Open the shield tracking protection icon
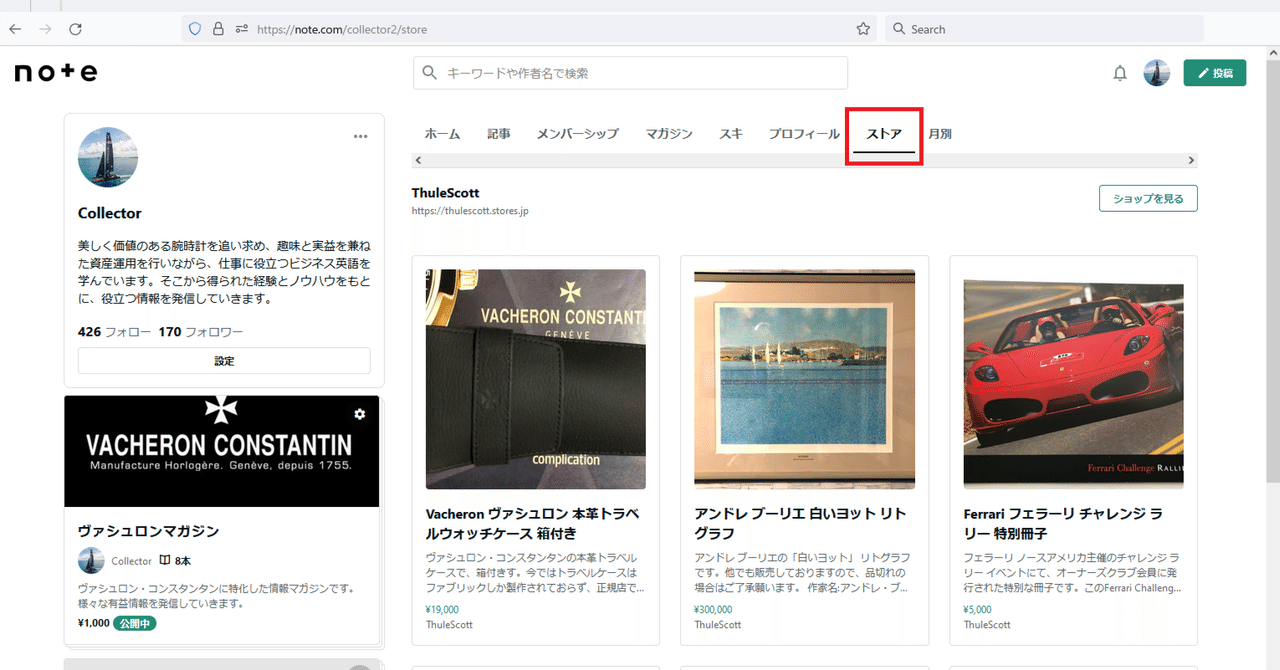This screenshot has height=670, width=1280. (x=195, y=29)
